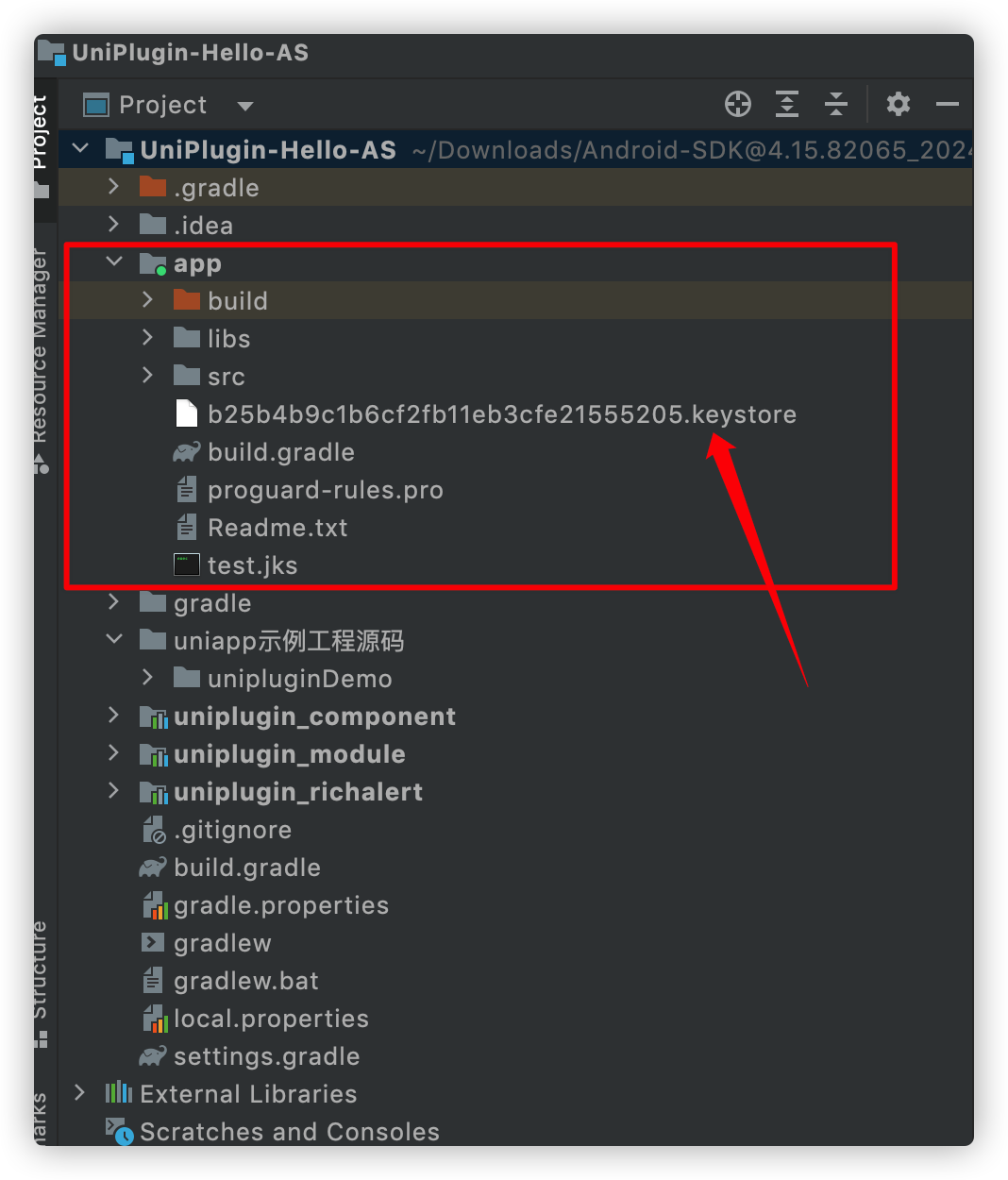Expand External Libraries node

(x=80, y=1092)
